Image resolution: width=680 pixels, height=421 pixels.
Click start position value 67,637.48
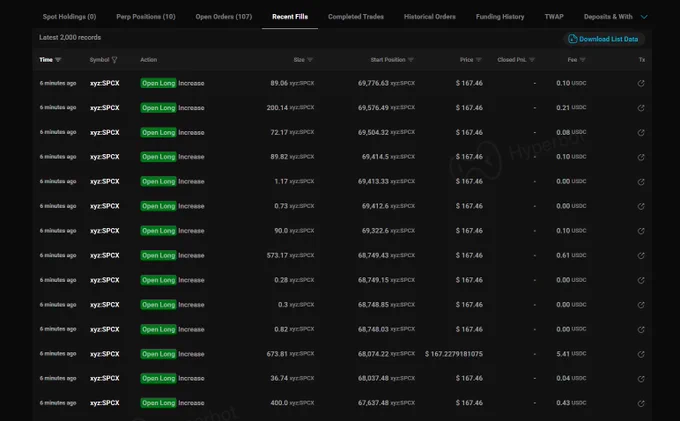point(373,403)
